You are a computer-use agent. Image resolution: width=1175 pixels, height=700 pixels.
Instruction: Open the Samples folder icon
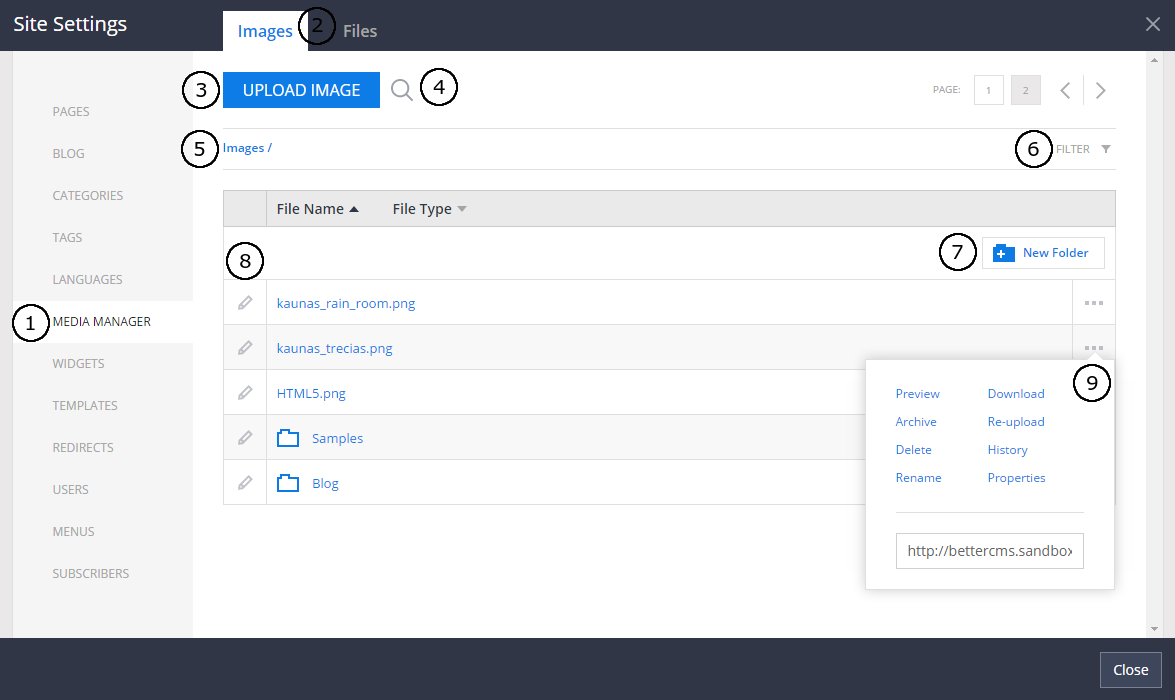click(289, 438)
